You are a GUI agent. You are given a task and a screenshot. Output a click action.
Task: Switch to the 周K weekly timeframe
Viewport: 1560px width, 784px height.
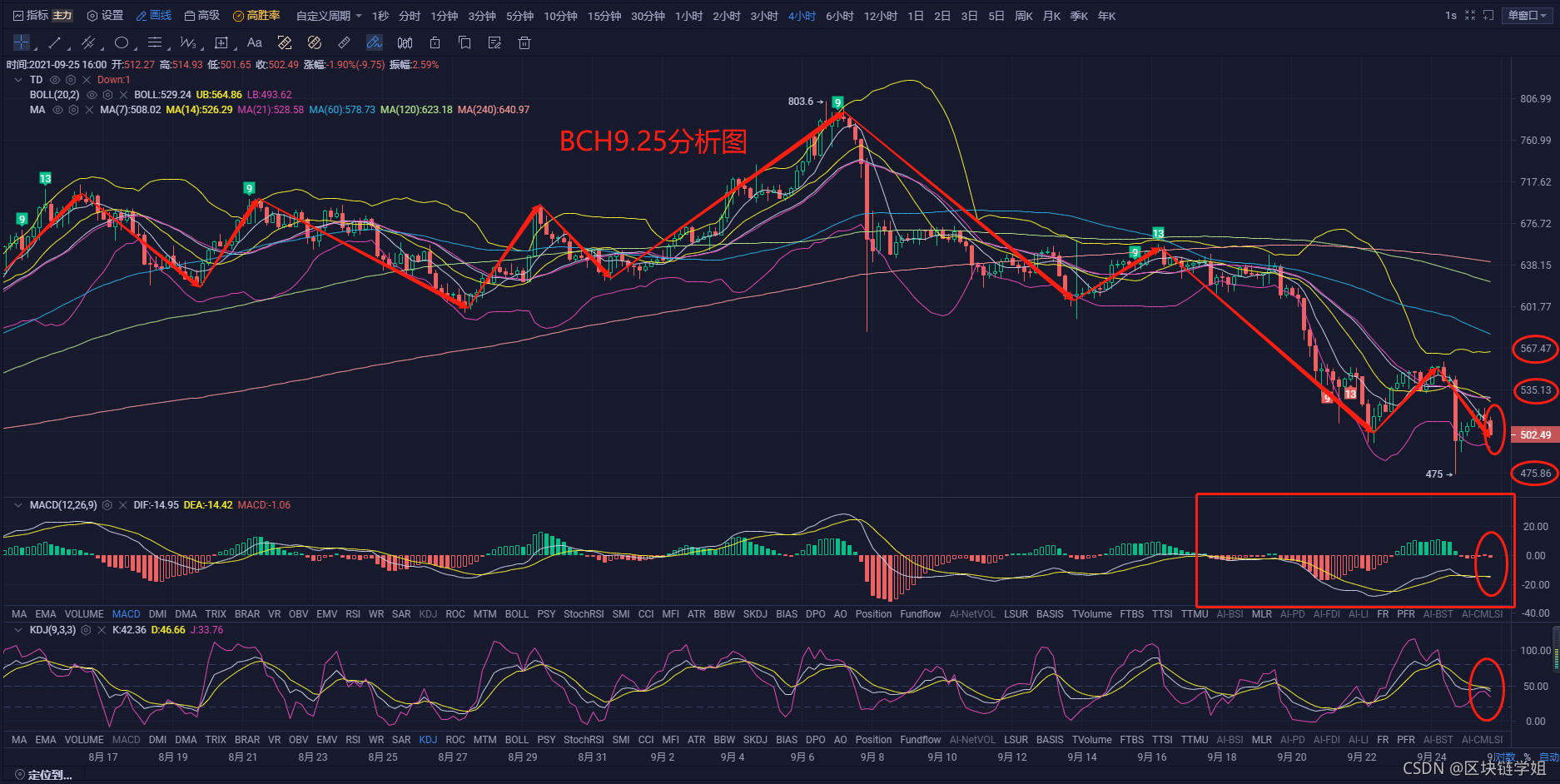[1024, 16]
